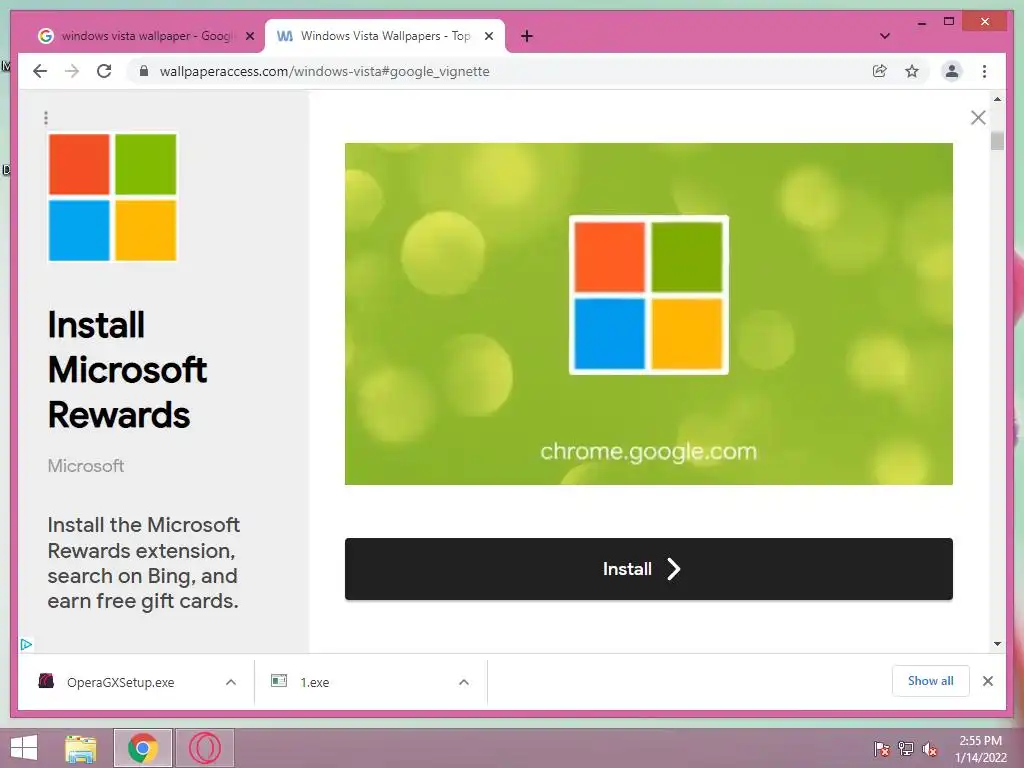
Task: Click the gray Microsoft advertiser name
Action: [86, 466]
